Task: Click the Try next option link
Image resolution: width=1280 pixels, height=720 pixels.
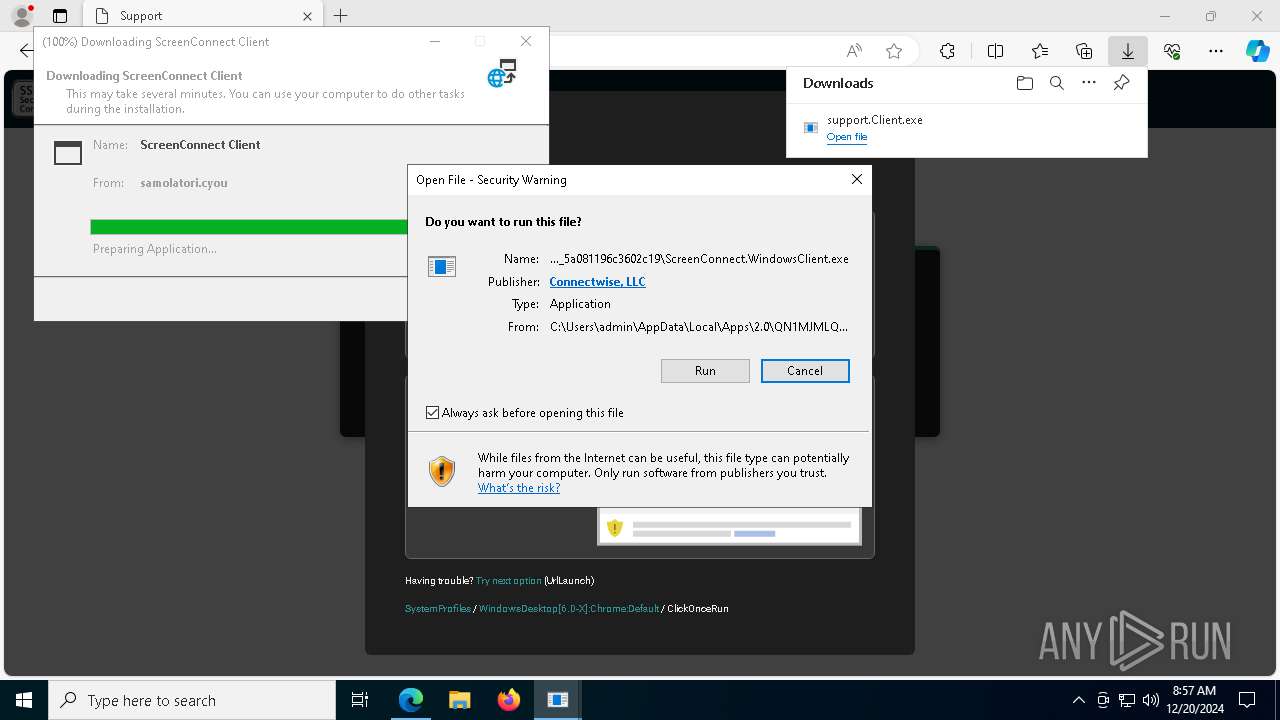Action: point(508,581)
